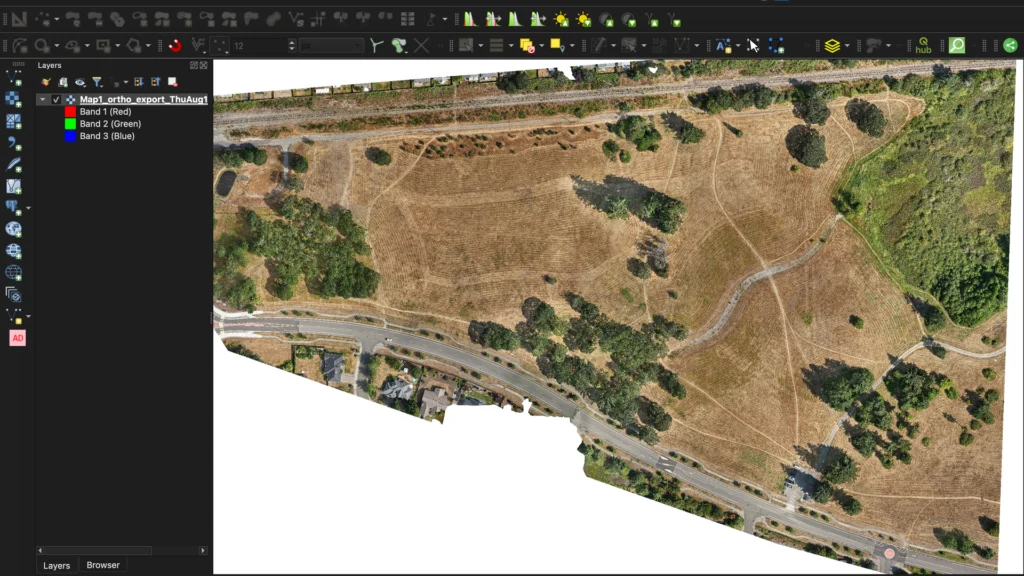Viewport: 1024px width, 576px height.
Task: Click the blue Band 3 color swatch
Action: pos(71,136)
